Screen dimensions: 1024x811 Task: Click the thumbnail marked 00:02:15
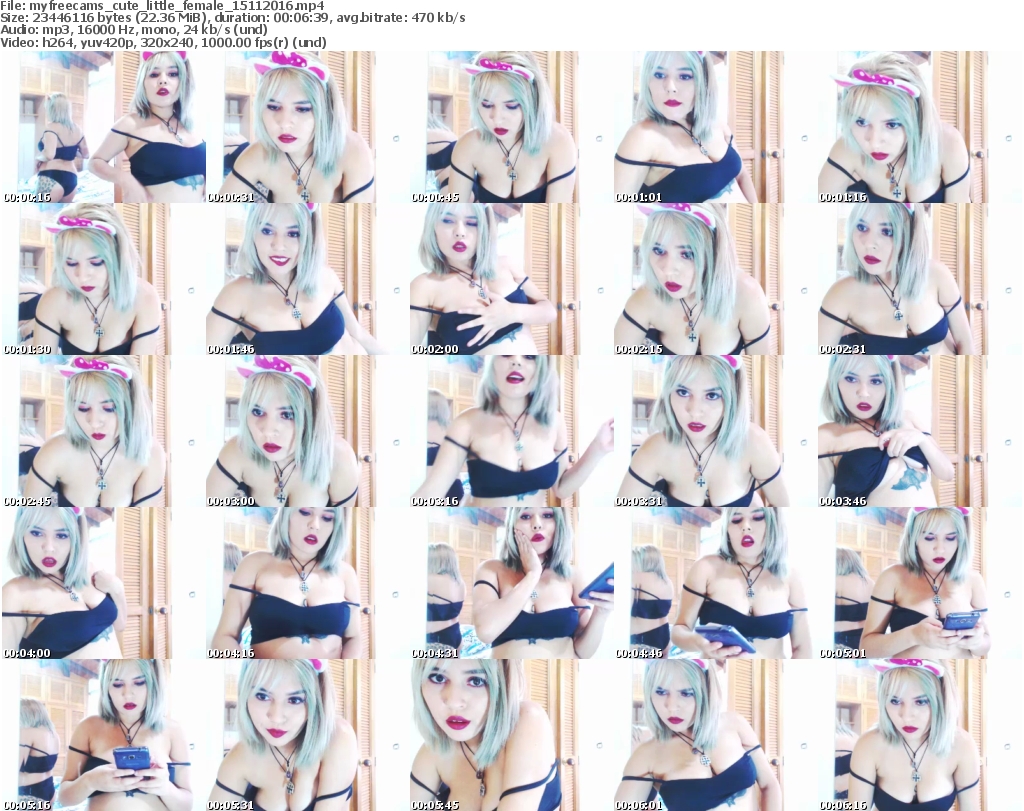(x=716, y=279)
